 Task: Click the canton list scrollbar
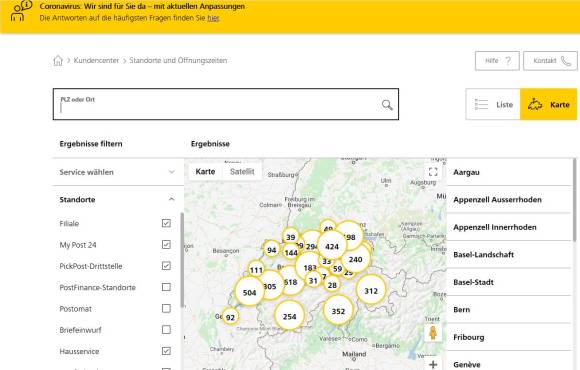coord(574,200)
